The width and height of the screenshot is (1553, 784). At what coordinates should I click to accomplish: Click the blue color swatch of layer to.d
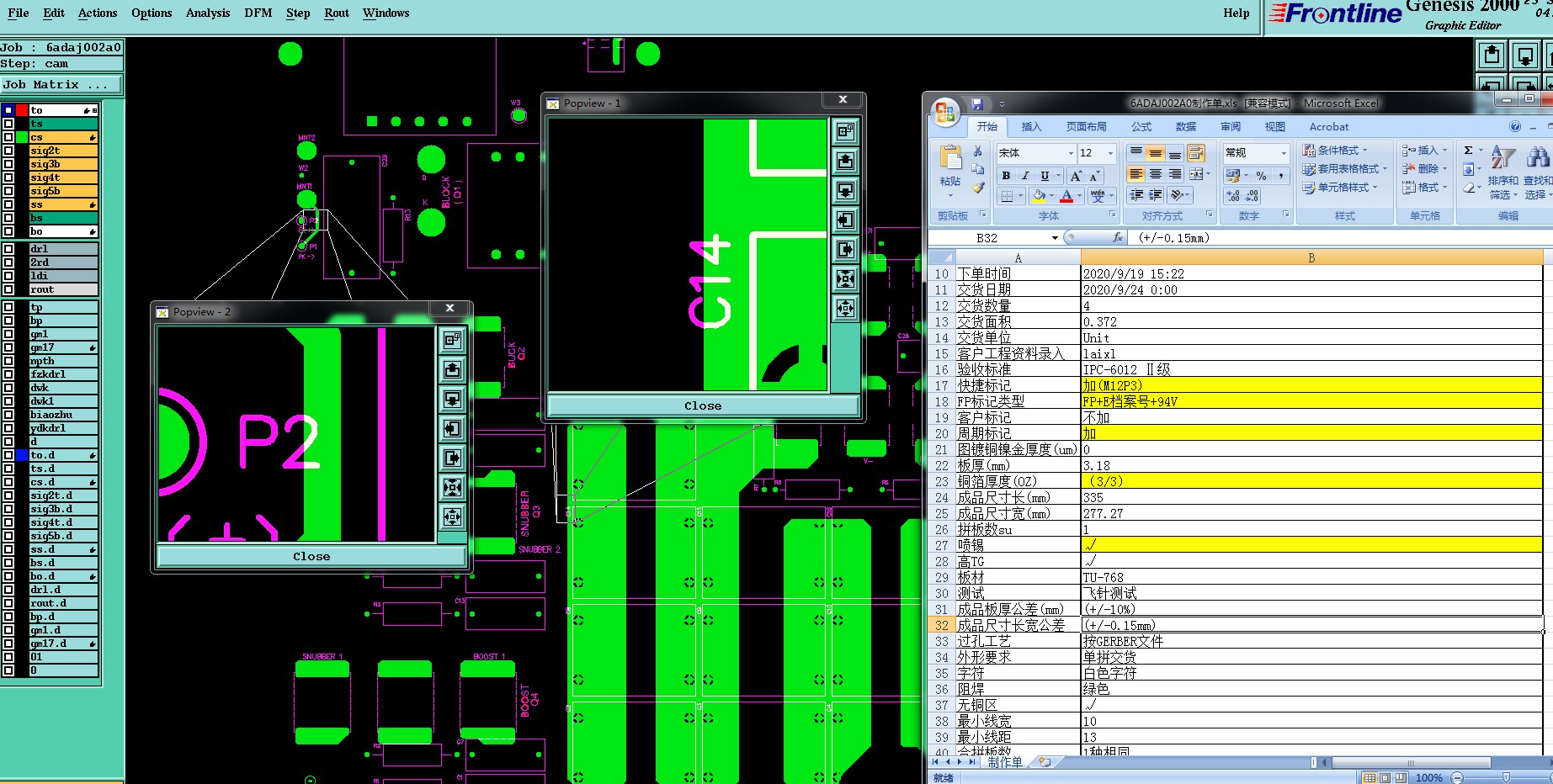click(x=22, y=455)
